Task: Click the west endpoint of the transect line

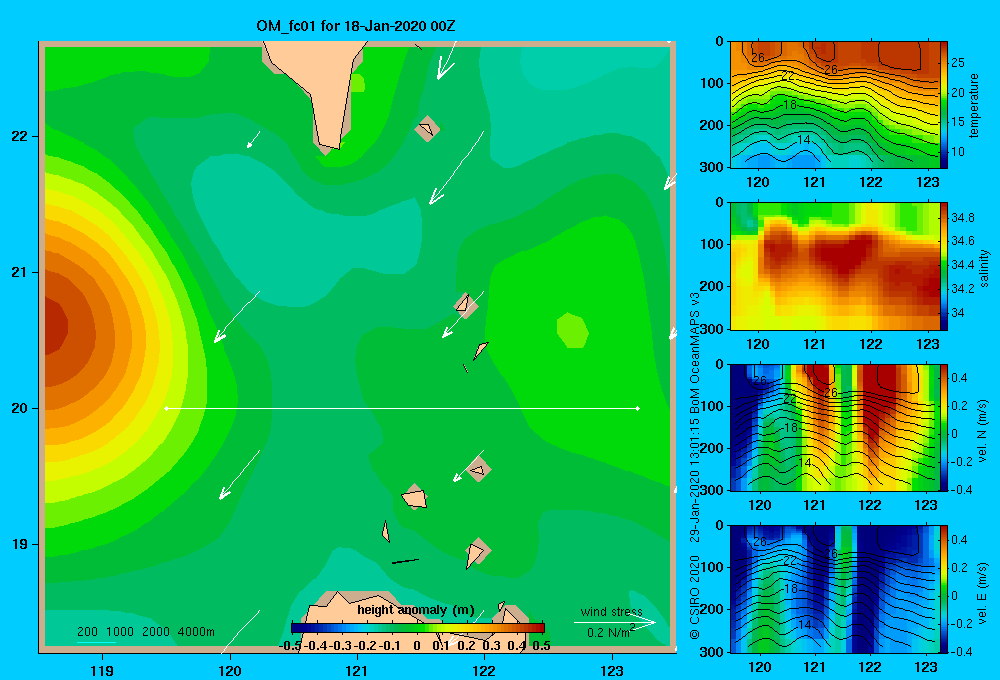Action: coord(166,408)
